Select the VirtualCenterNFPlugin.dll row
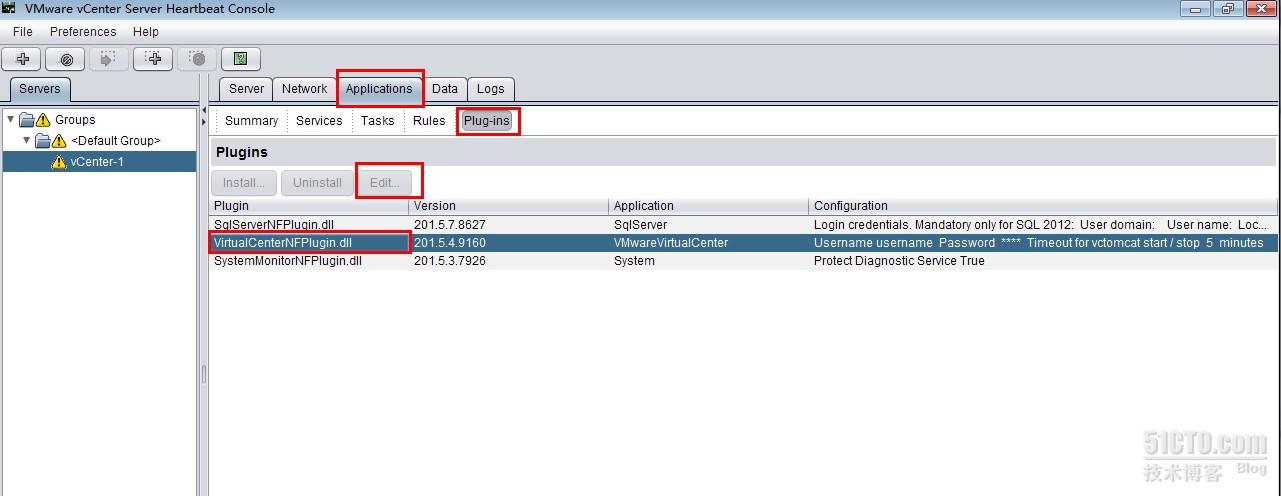 (744, 243)
